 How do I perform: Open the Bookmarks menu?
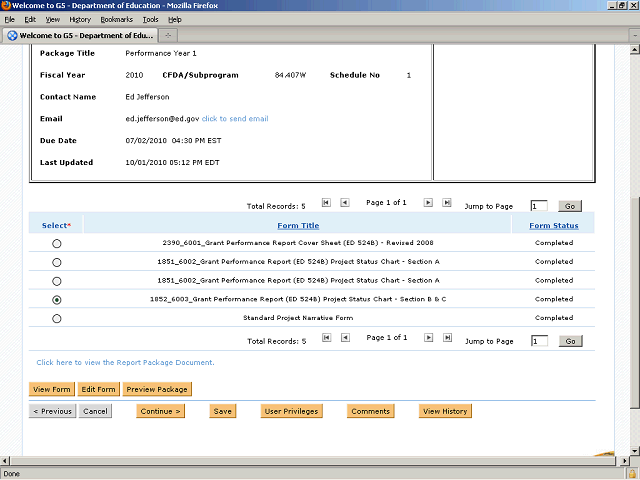(x=116, y=19)
